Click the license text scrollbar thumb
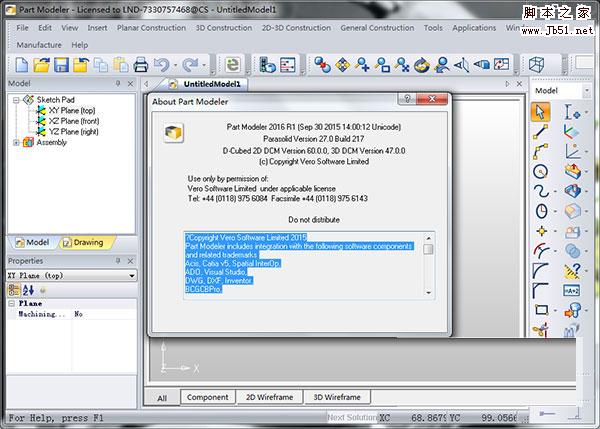This screenshot has width=600, height=429. (x=428, y=249)
